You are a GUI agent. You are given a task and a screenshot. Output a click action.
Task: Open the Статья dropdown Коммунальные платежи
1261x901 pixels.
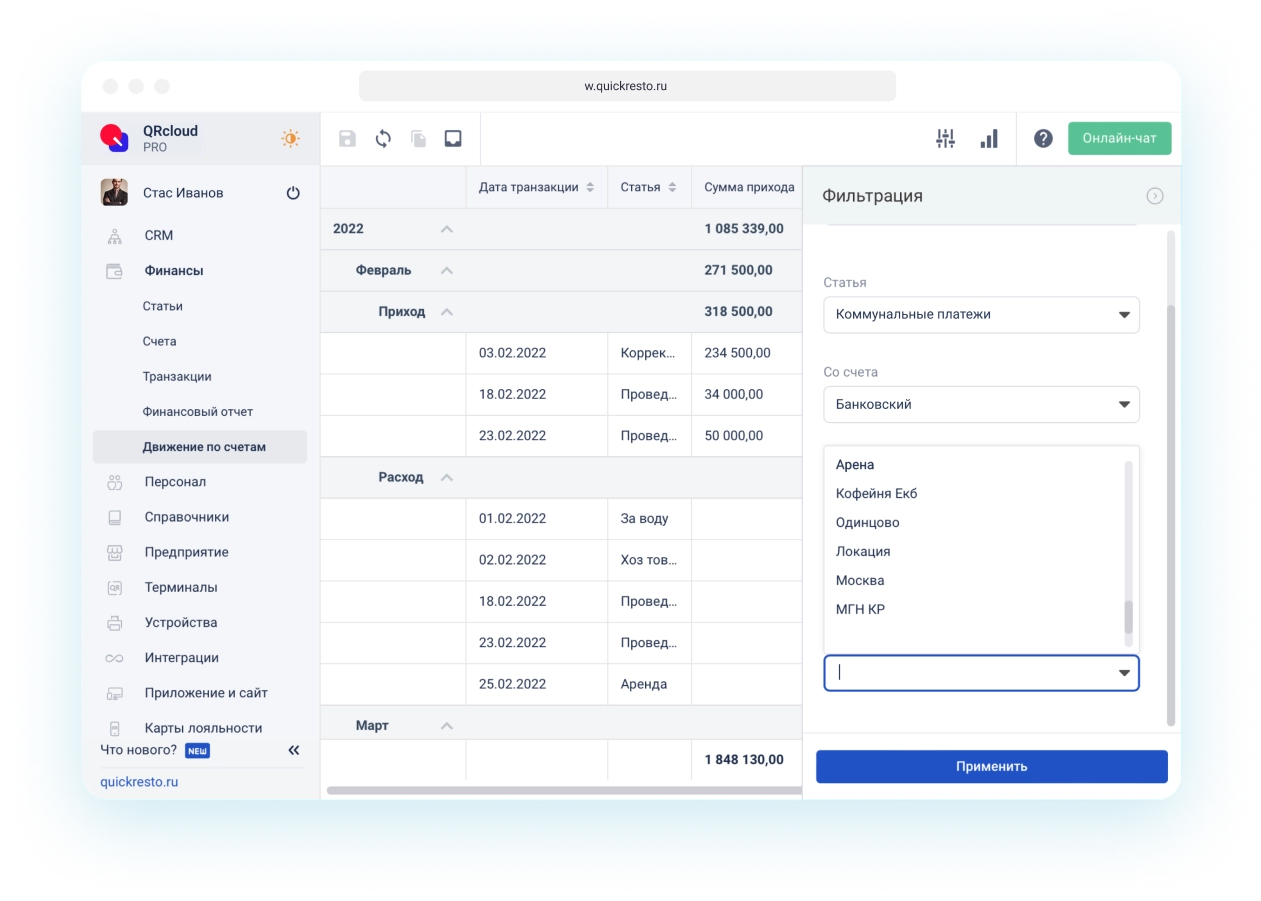click(980, 315)
